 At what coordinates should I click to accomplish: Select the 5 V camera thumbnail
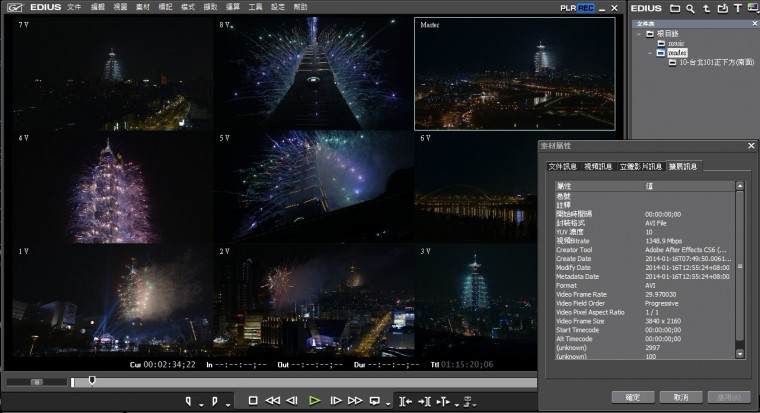pyautogui.click(x=313, y=184)
